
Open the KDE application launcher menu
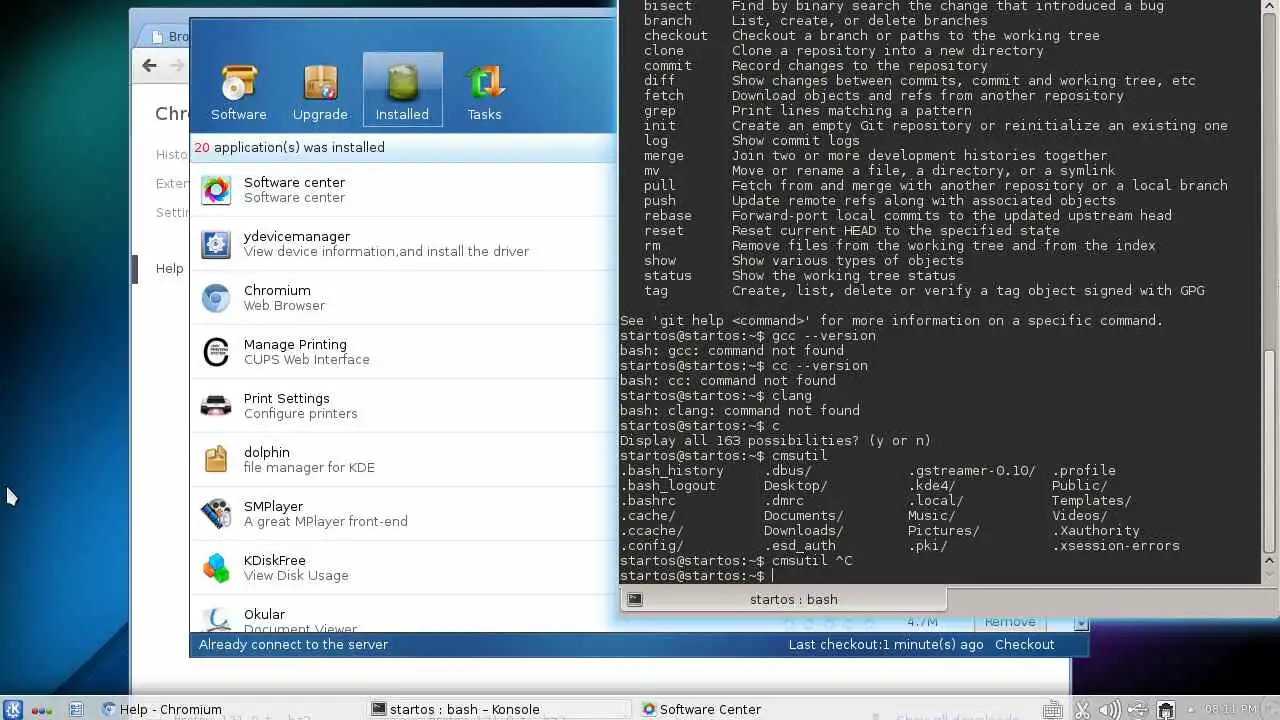[13, 709]
